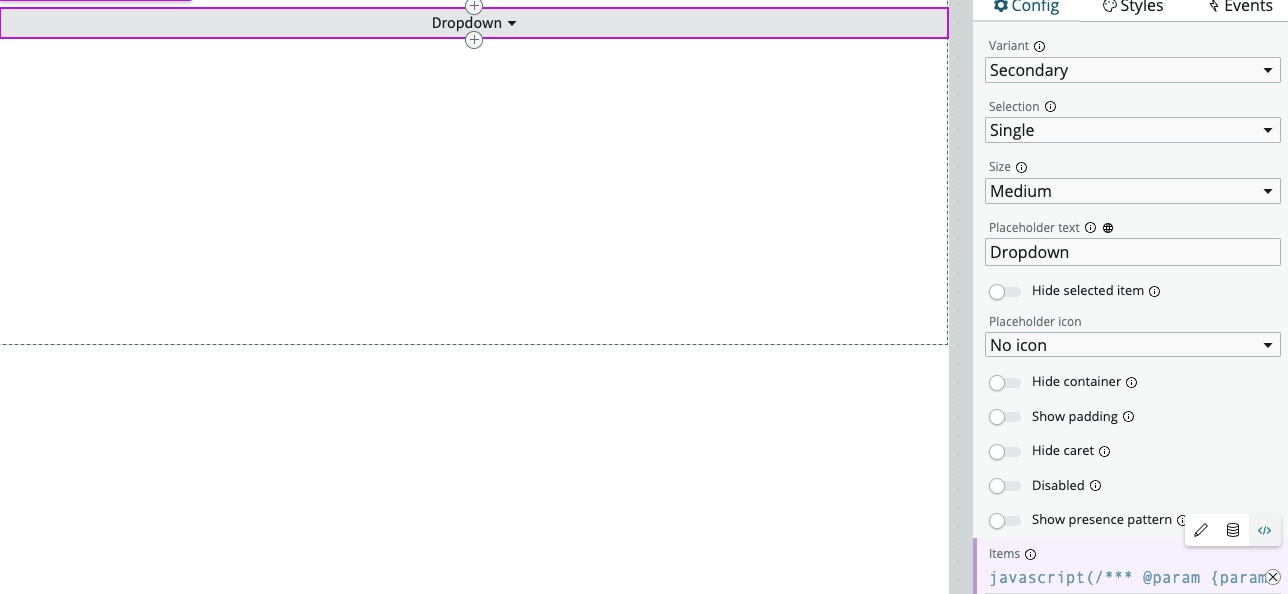Open the Selection dropdown showing Single
This screenshot has width=1288, height=594.
tap(1132, 130)
